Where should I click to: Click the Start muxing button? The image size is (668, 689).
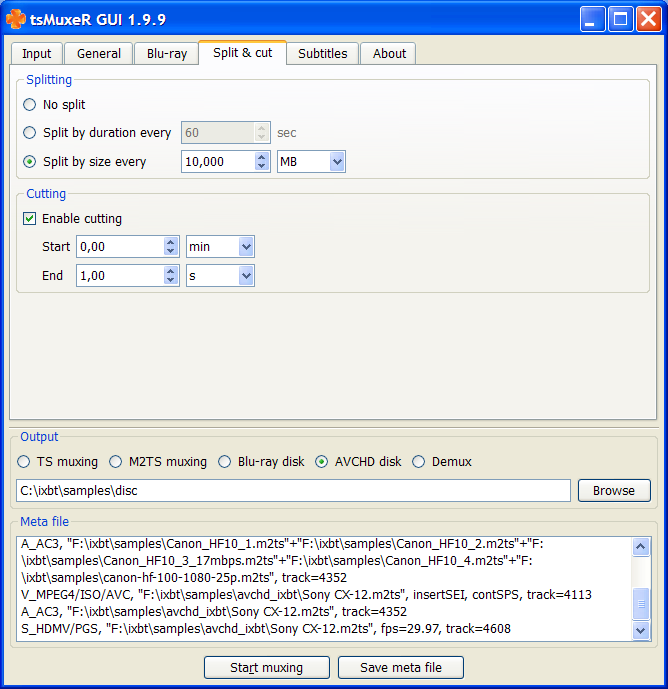click(x=266, y=667)
